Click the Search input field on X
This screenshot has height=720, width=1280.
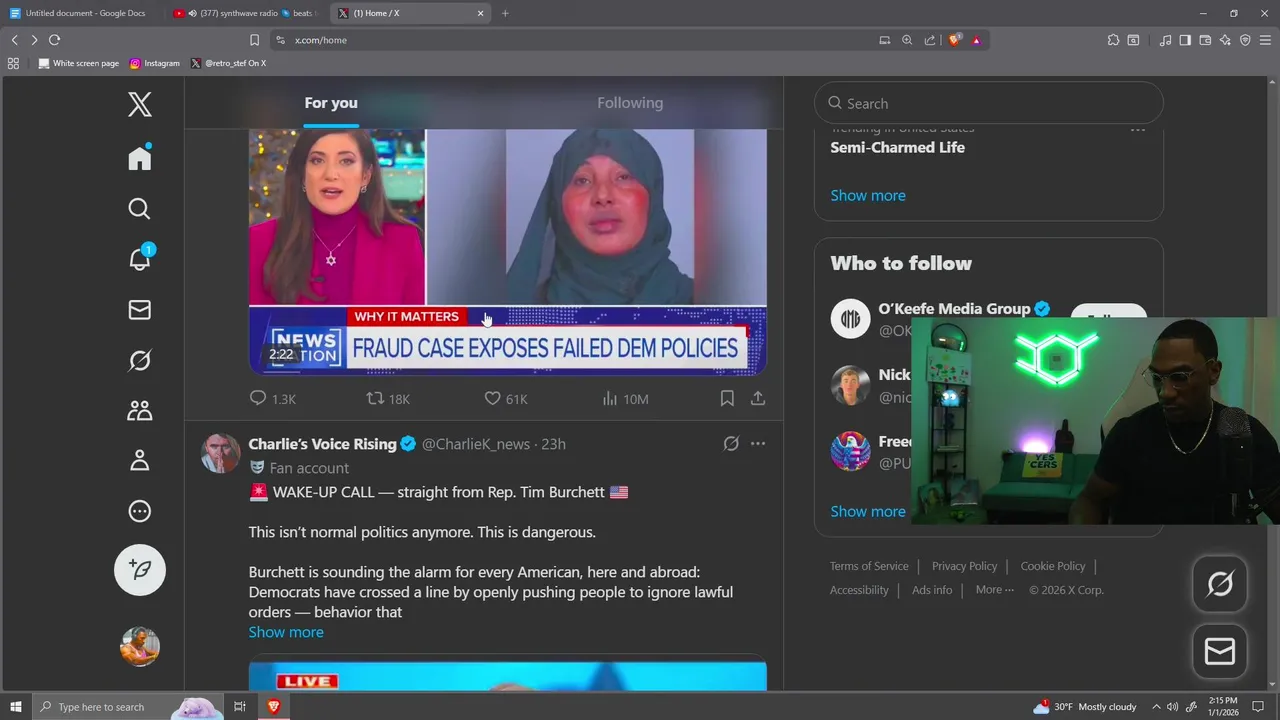pos(989,103)
